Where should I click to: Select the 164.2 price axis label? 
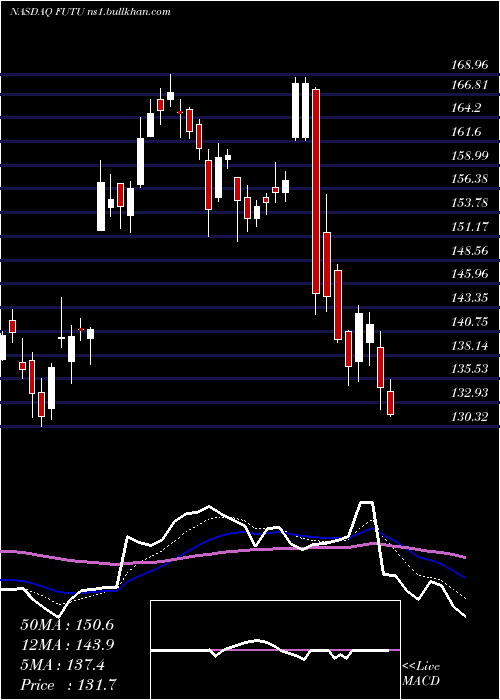tap(467, 108)
